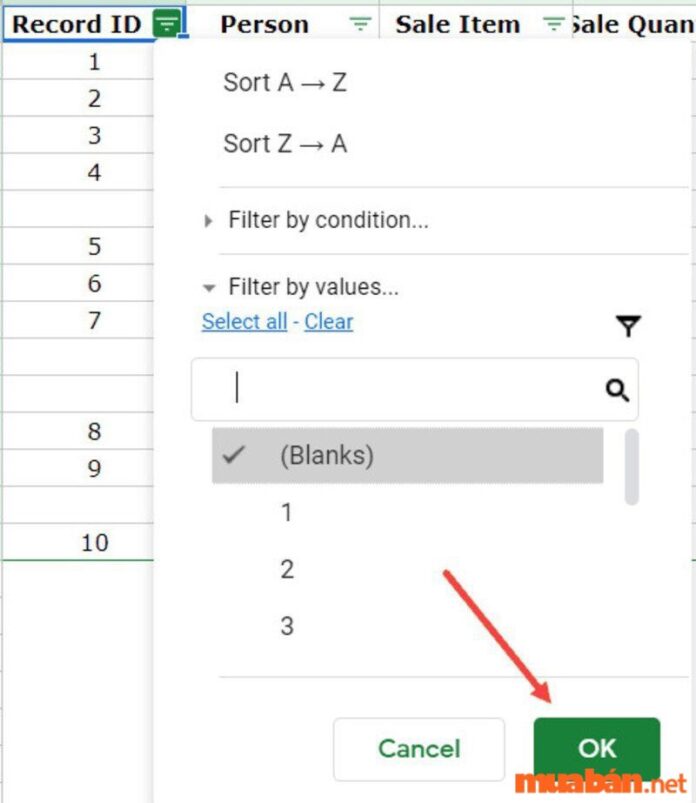This screenshot has height=803, width=696.
Task: Click the Clear link
Action: (328, 321)
